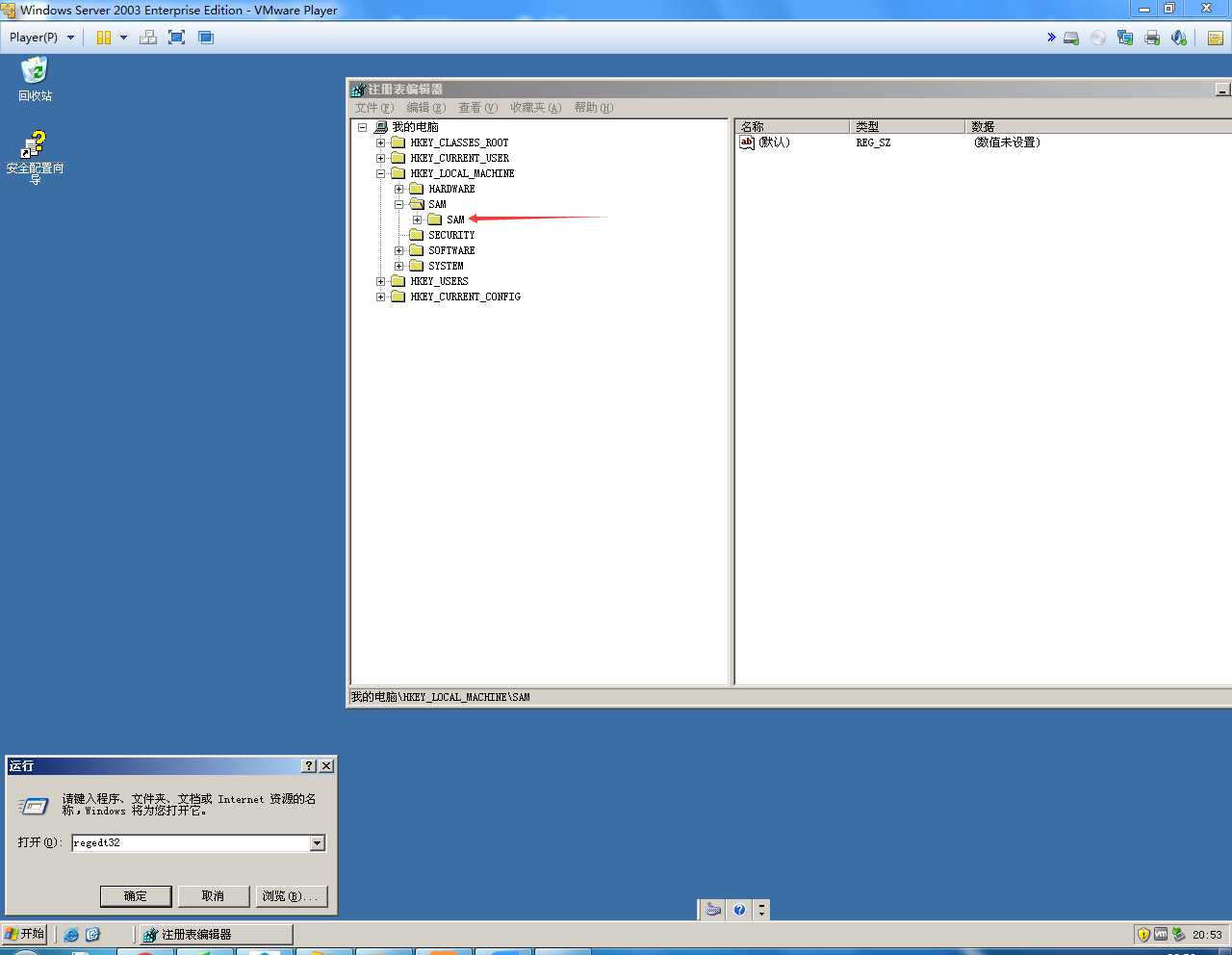
Task: Click the network tray icon next to clock
Action: coord(1178,934)
